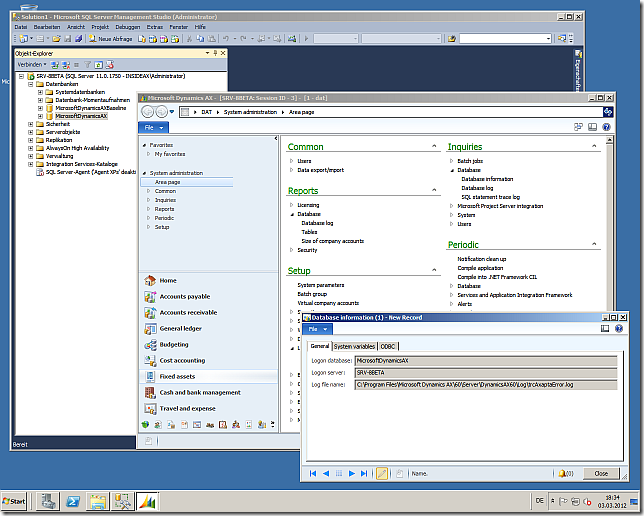
Task: Select MicrosoftDynamicsAXBaseline database
Action: tap(91, 108)
